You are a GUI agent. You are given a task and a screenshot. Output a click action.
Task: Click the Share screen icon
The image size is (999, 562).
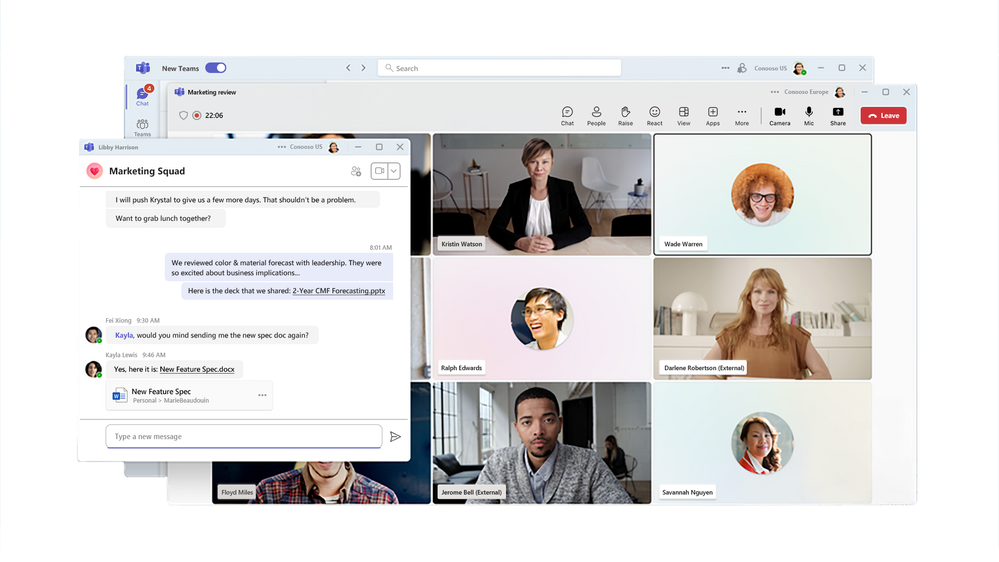pyautogui.click(x=837, y=115)
